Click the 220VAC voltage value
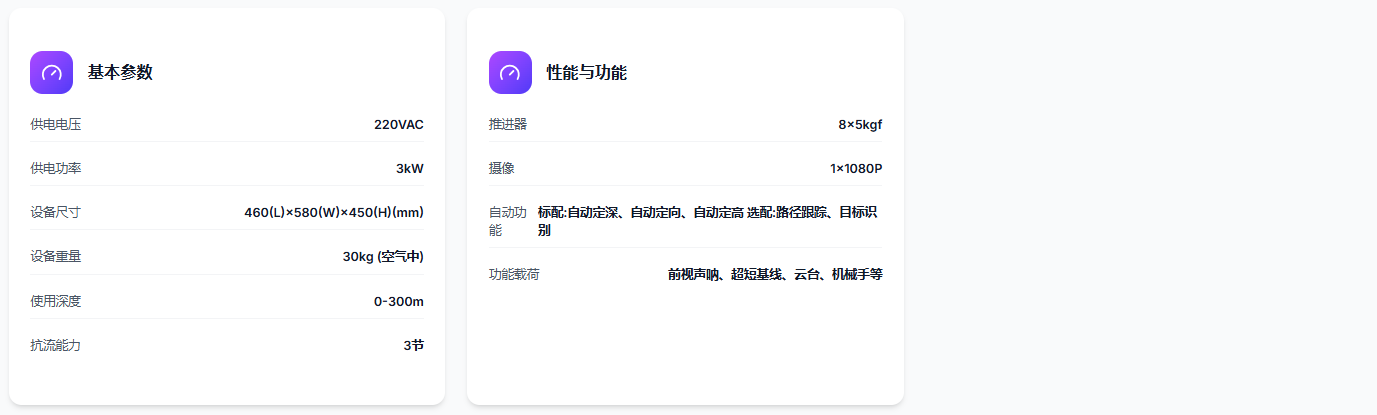 (398, 125)
